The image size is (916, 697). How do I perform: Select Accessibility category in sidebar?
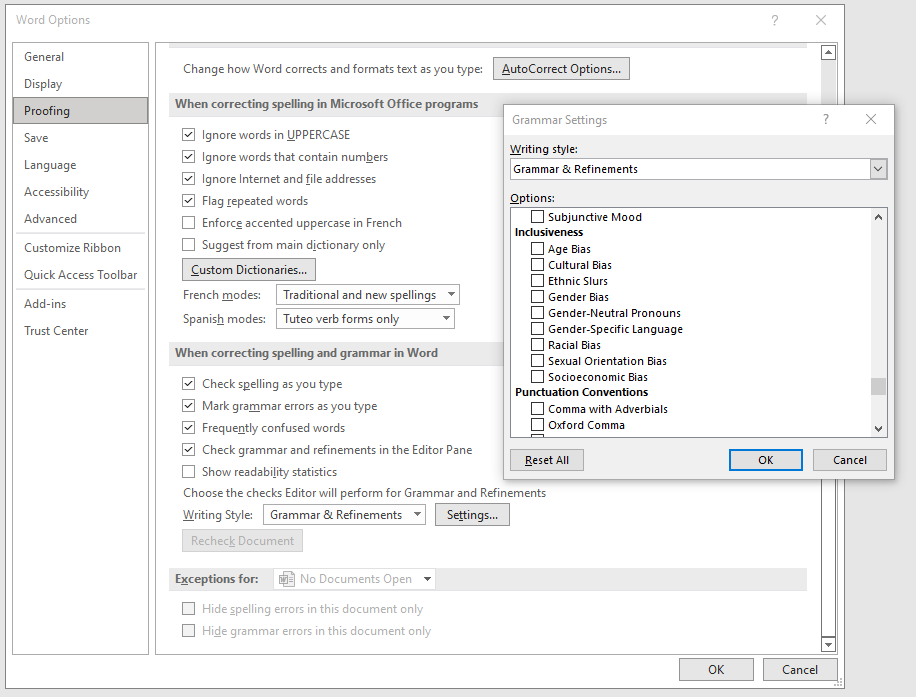81,192
